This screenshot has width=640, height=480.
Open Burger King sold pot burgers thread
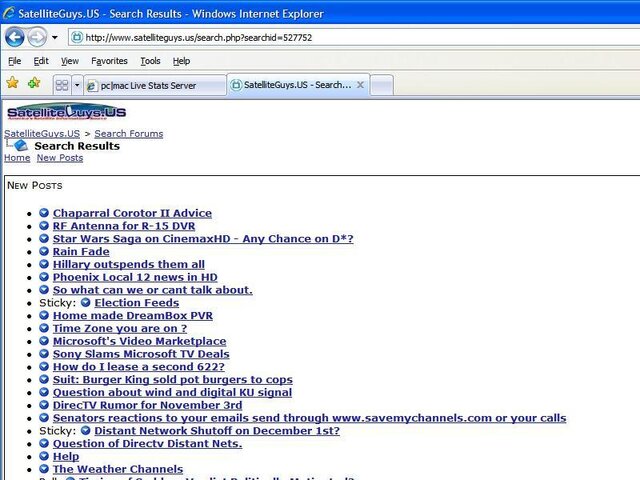point(173,380)
